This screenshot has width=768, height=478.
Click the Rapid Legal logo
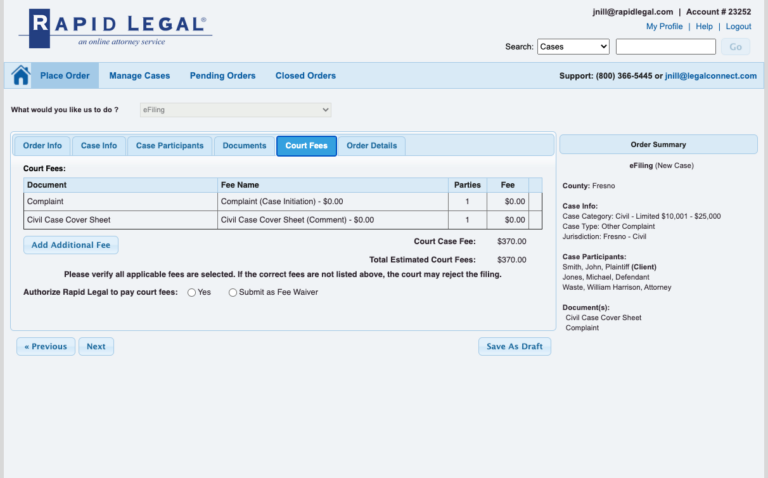[x=116, y=28]
